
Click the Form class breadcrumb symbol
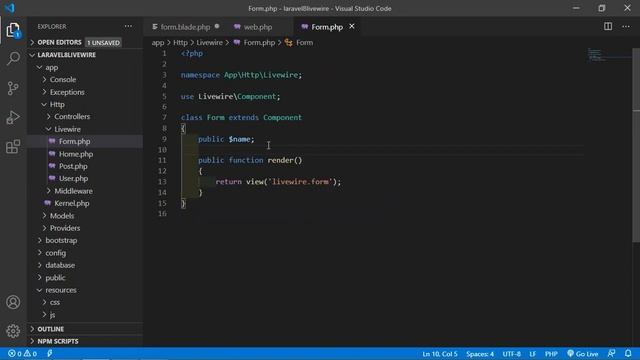point(304,42)
